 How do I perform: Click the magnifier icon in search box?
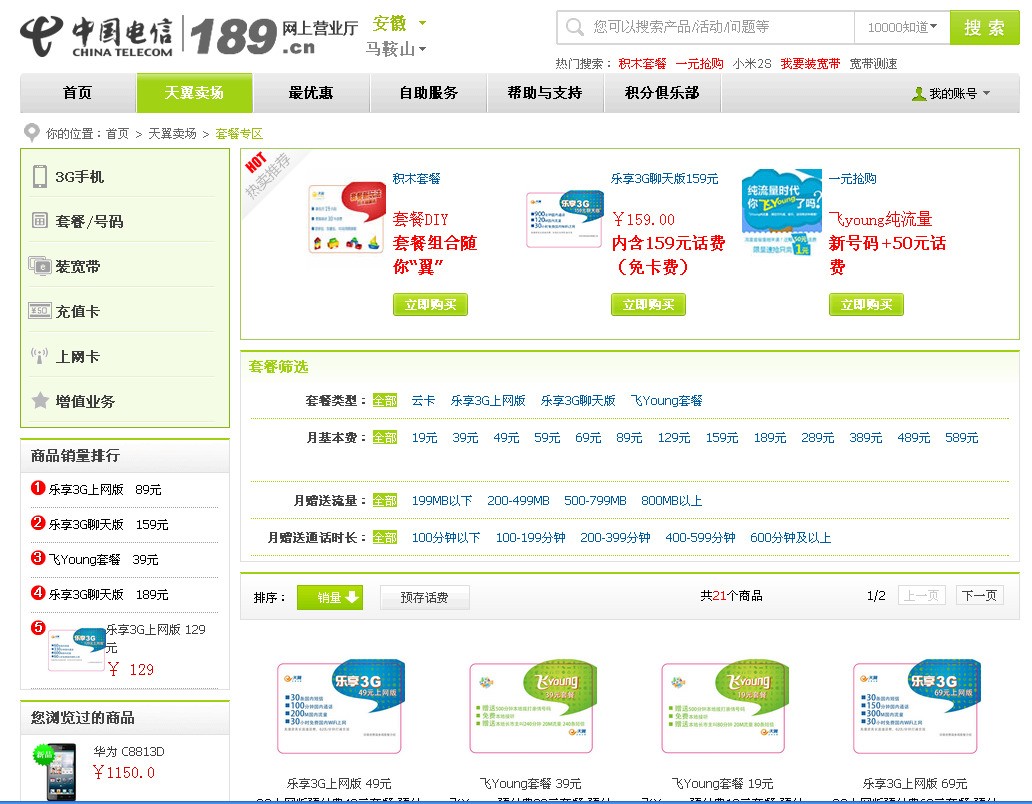pos(575,28)
